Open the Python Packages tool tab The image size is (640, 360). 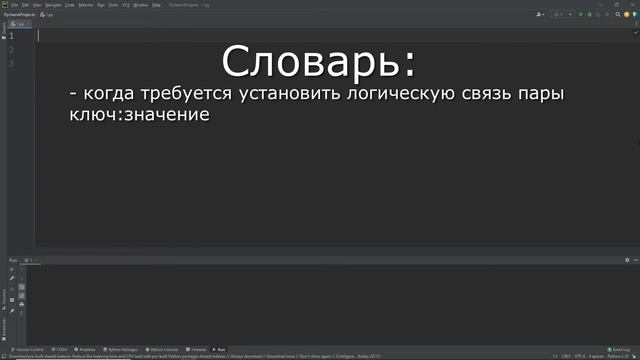[120, 350]
